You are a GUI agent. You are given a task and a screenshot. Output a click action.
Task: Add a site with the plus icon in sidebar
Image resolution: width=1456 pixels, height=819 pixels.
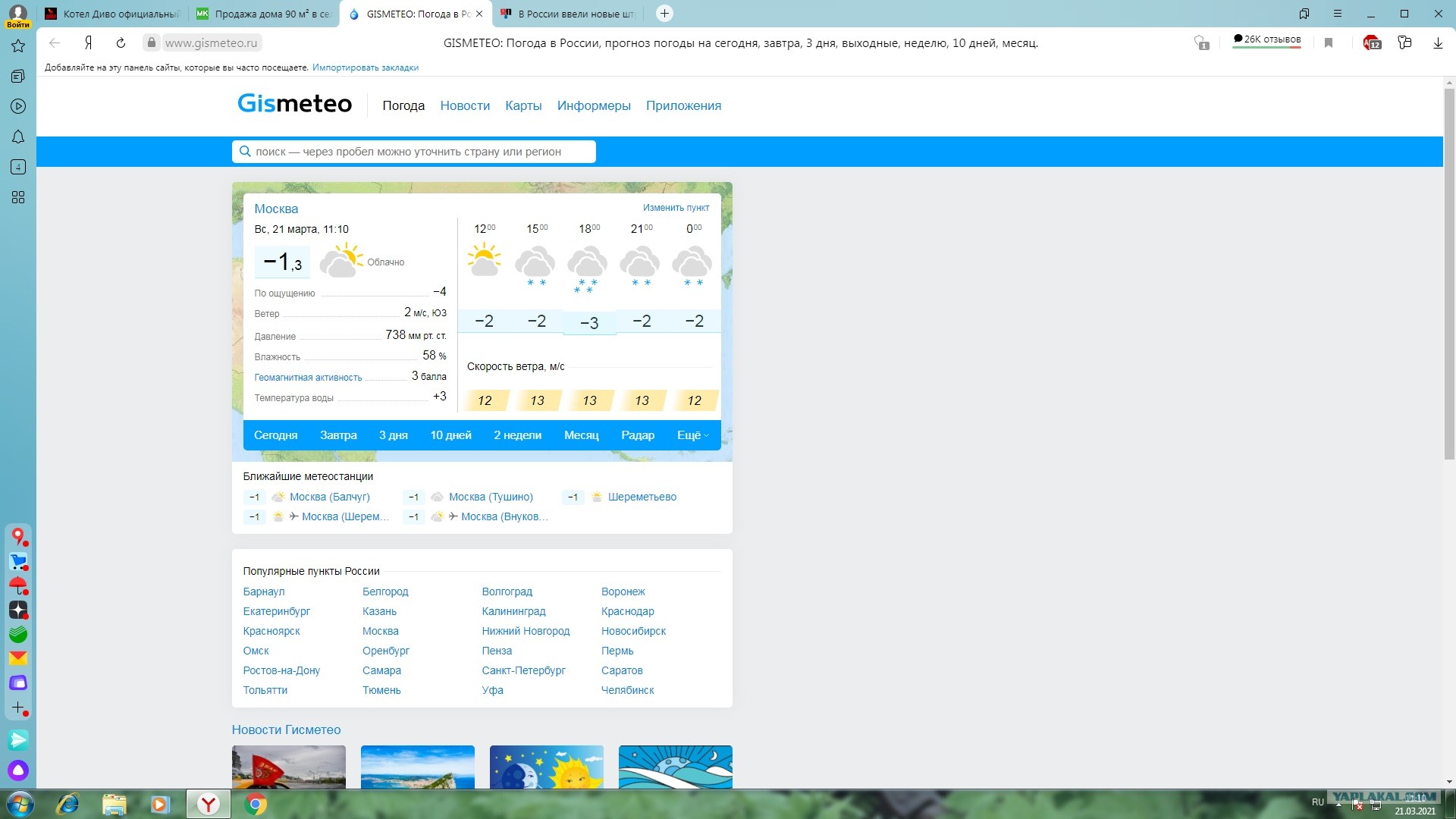[18, 708]
